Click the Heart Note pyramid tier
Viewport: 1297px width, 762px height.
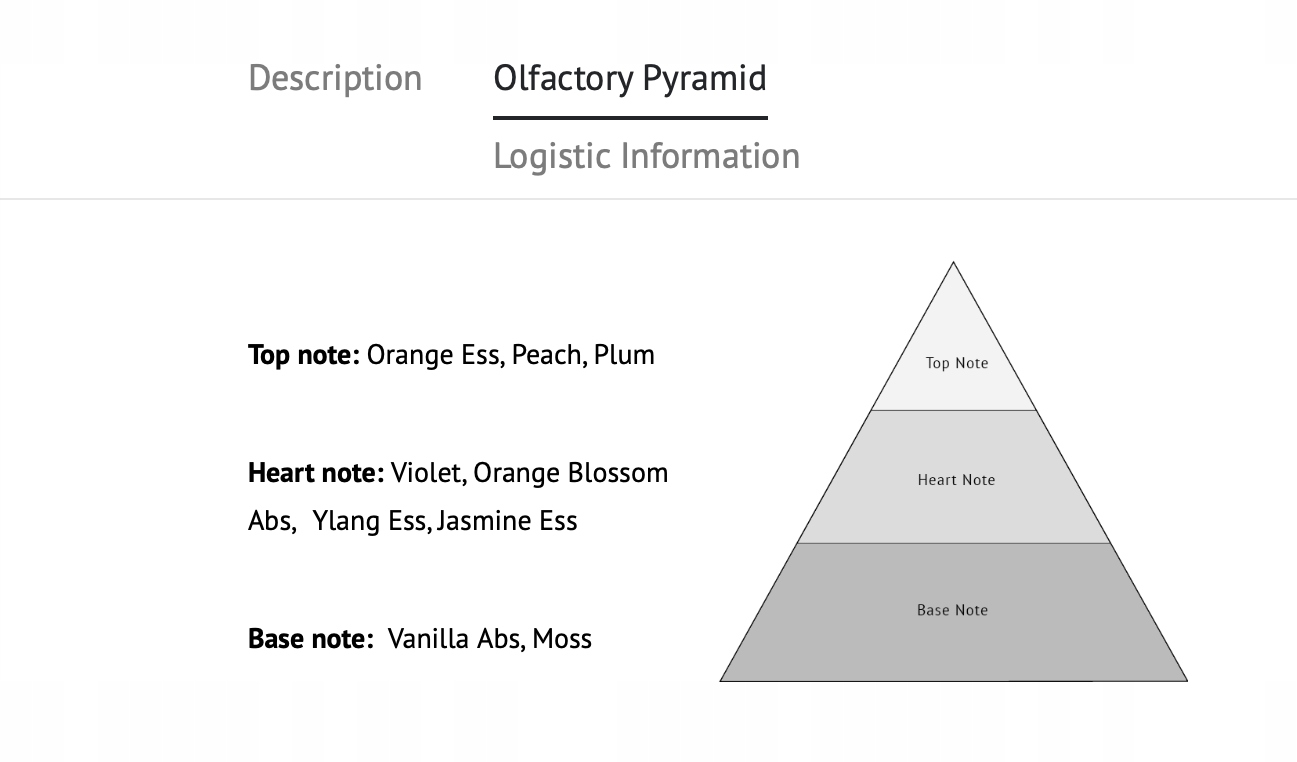[956, 480]
